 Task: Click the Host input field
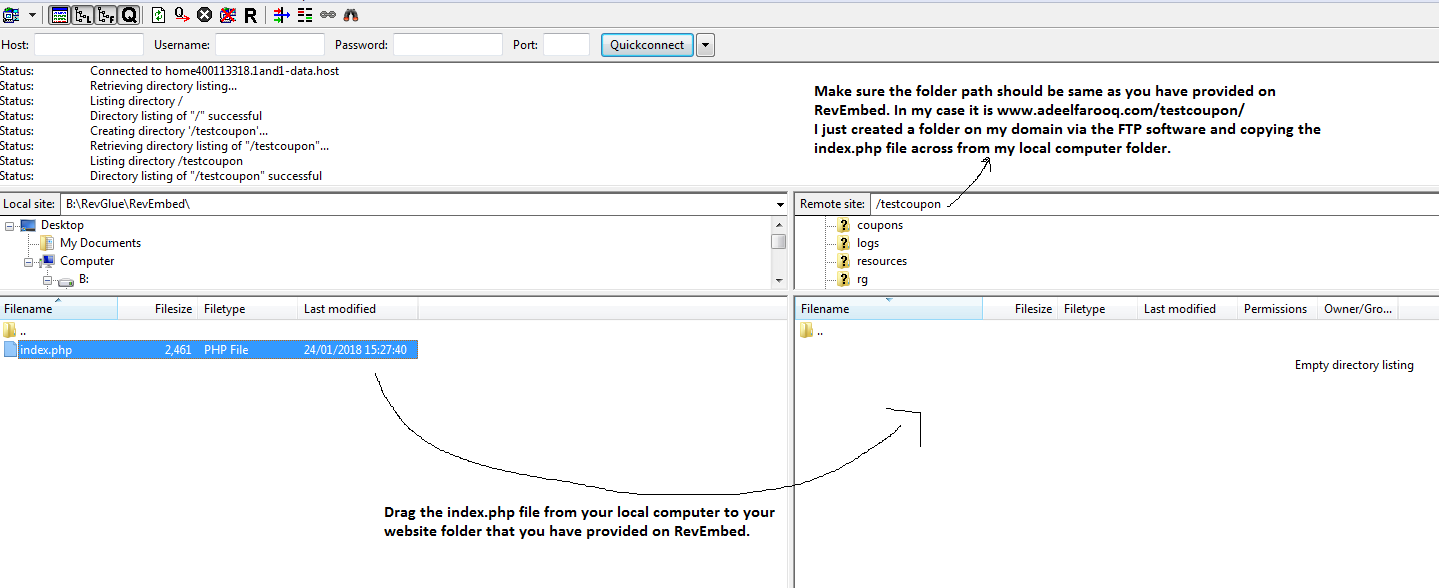pyautogui.click(x=89, y=45)
